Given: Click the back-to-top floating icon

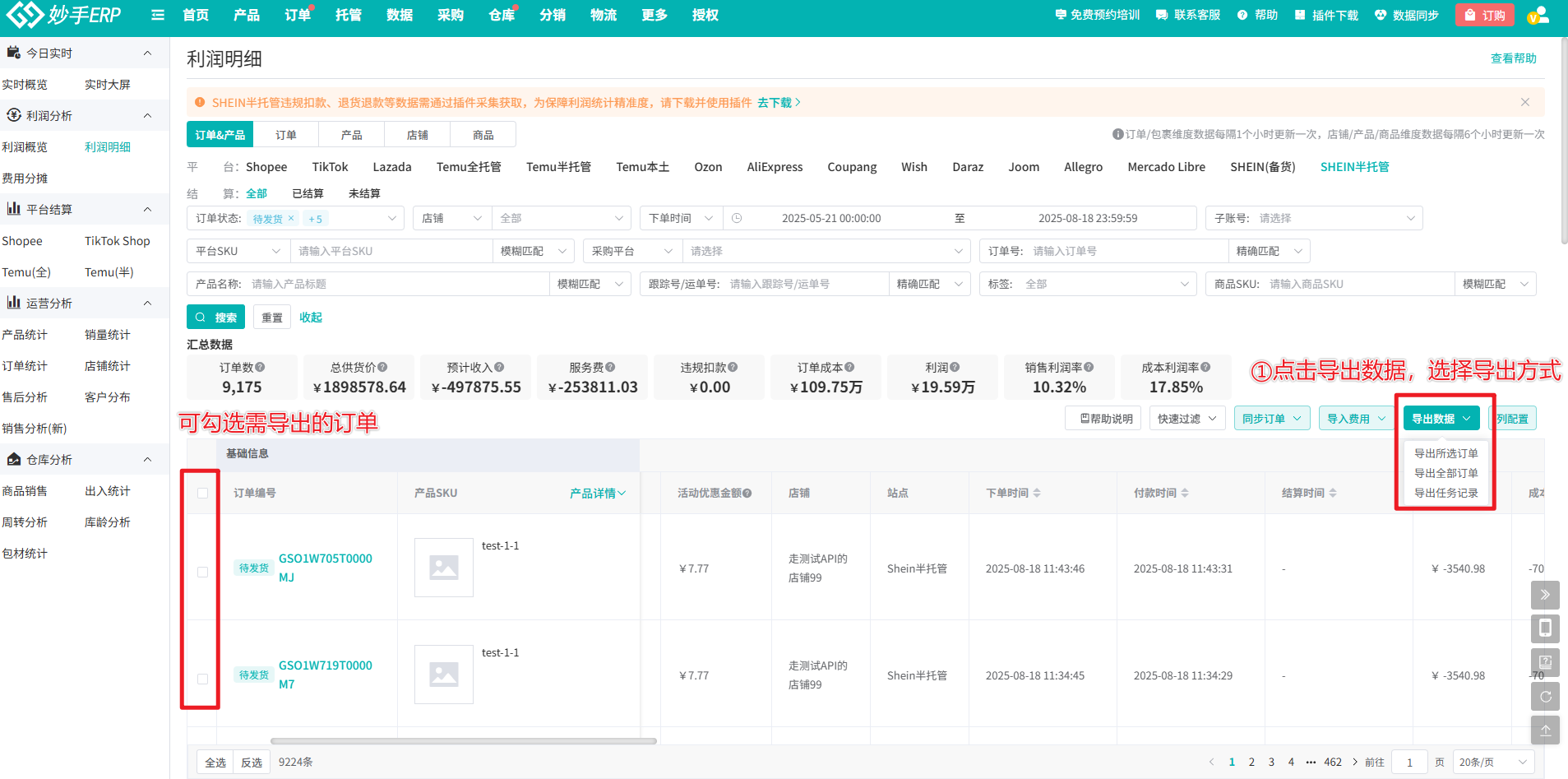Looking at the screenshot, I should (1545, 730).
